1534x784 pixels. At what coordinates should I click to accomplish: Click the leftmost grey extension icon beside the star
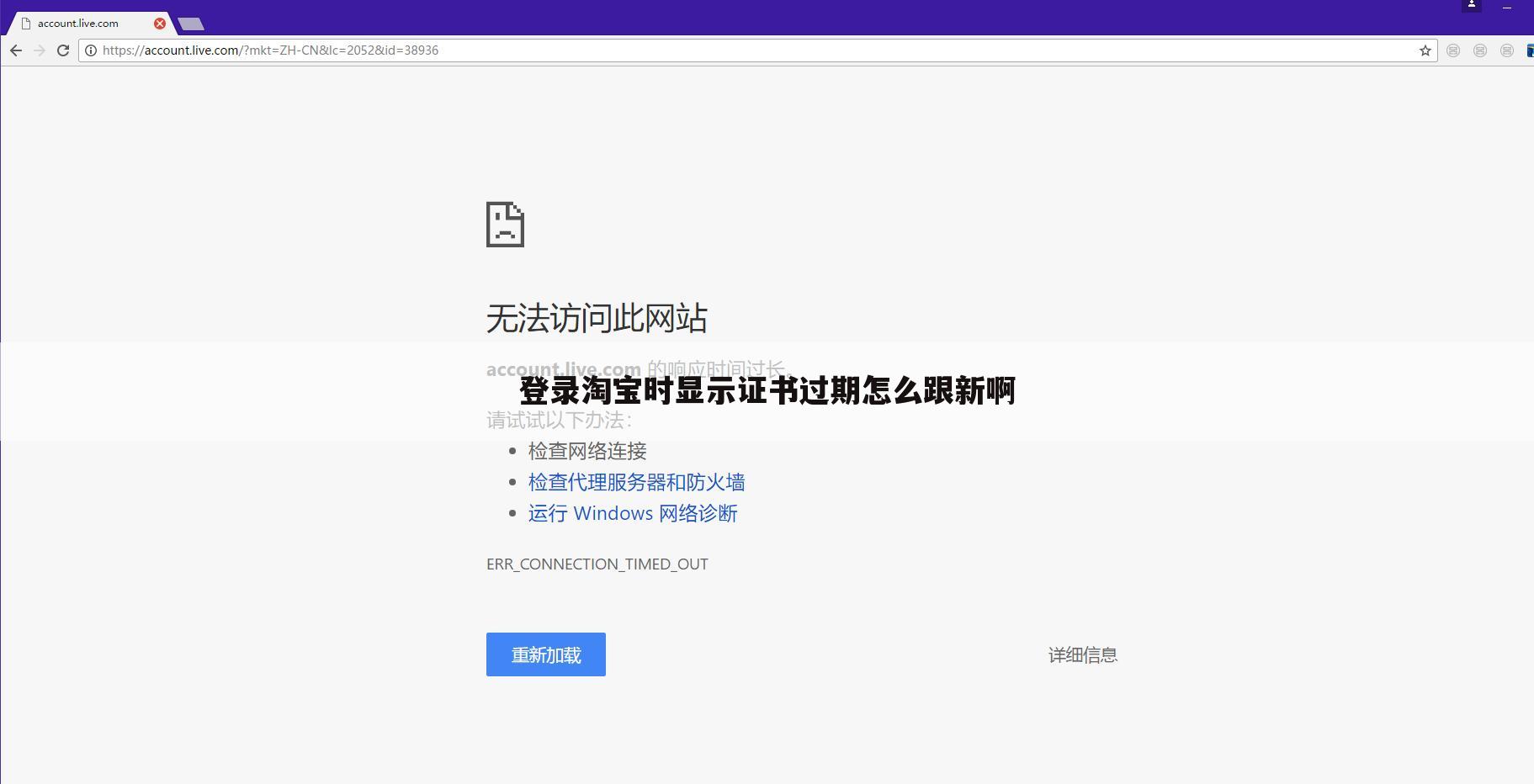click(1453, 50)
